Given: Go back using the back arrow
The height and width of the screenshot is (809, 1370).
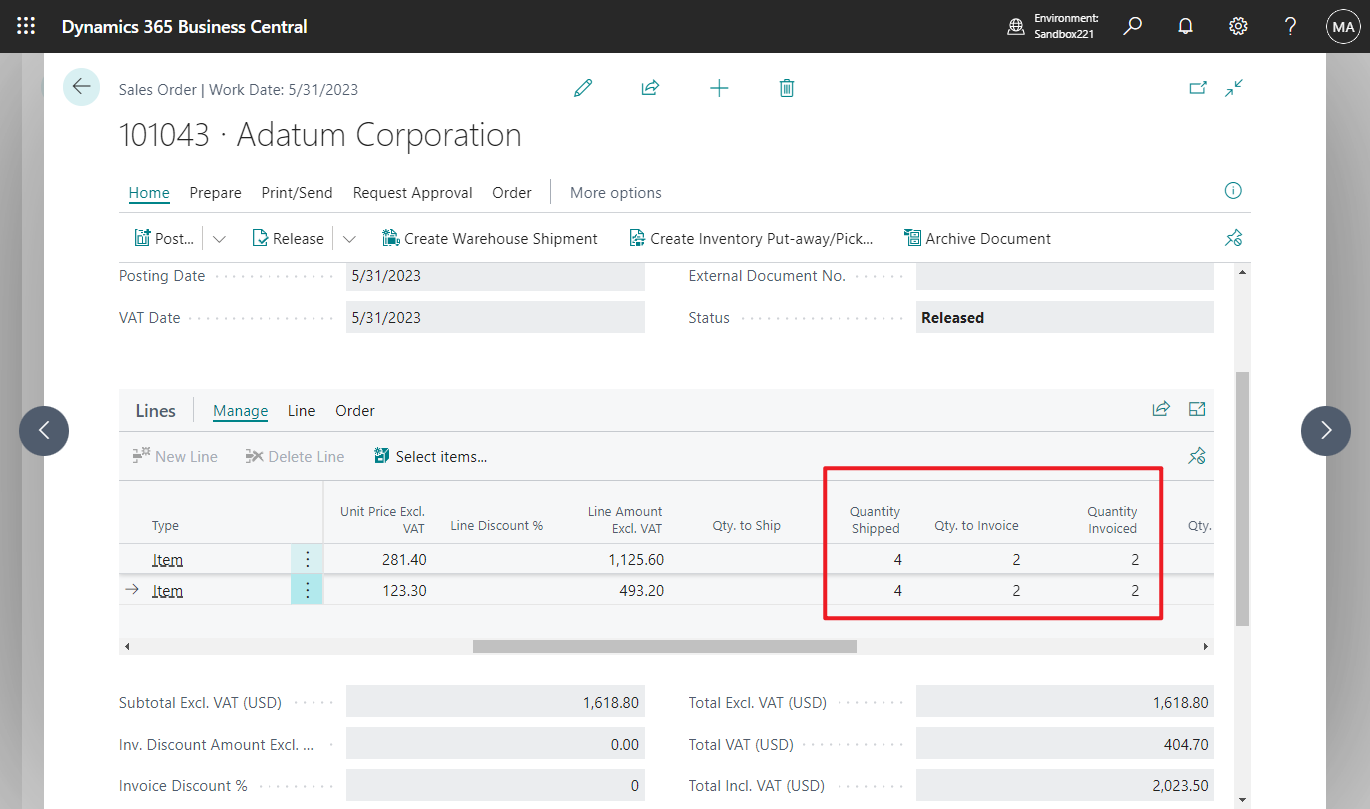Looking at the screenshot, I should point(81,87).
